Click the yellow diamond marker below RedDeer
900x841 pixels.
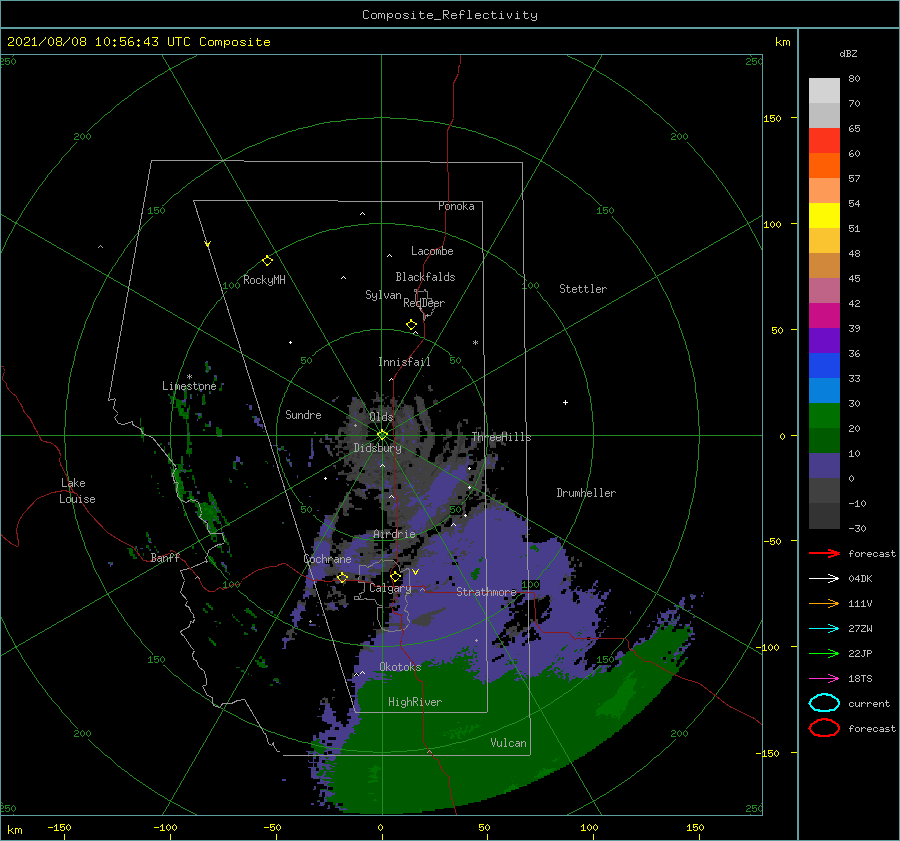coord(412,325)
